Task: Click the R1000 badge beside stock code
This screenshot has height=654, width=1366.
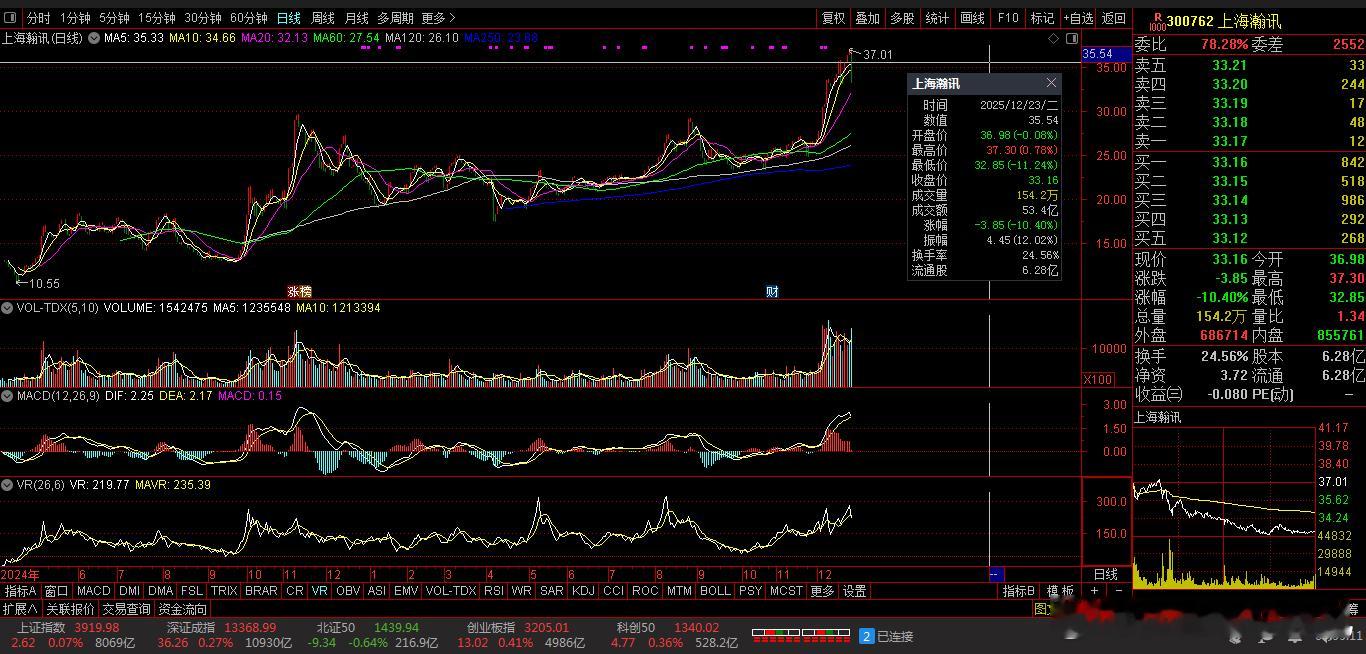Action: pos(1158,21)
